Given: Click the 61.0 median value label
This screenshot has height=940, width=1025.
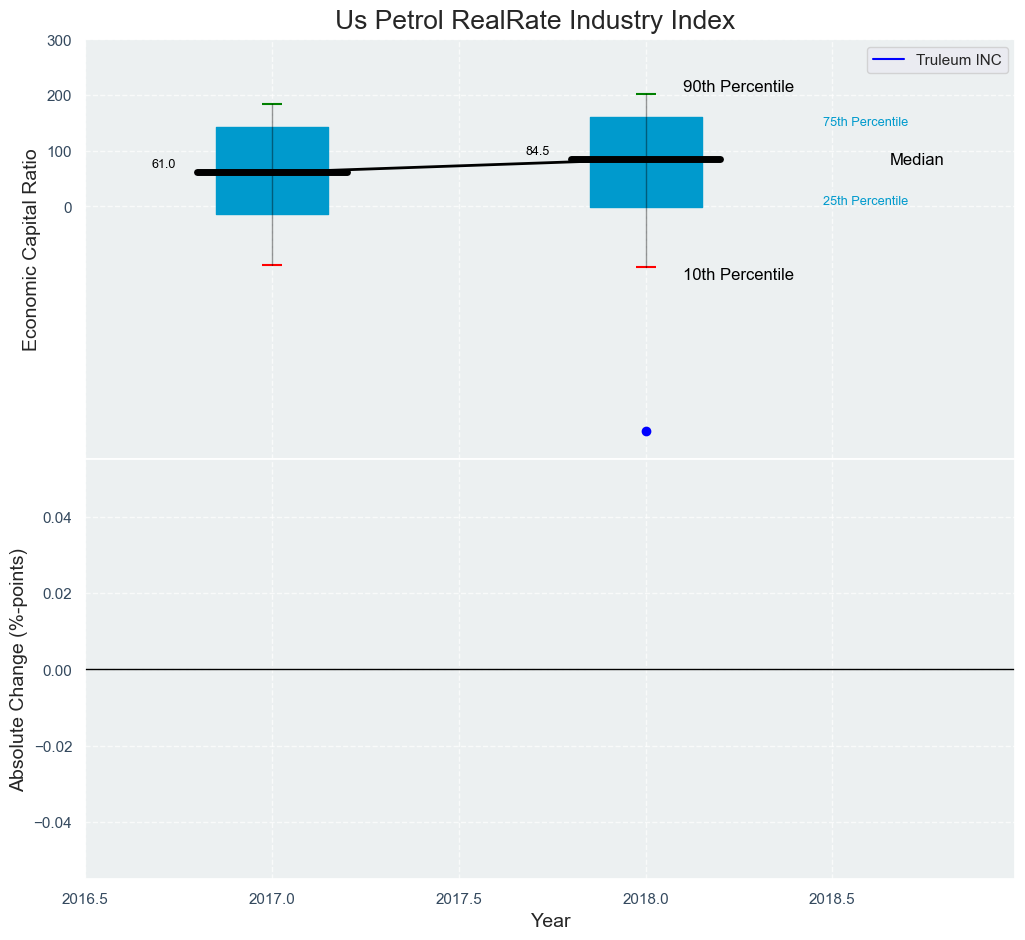Looking at the screenshot, I should tap(163, 164).
